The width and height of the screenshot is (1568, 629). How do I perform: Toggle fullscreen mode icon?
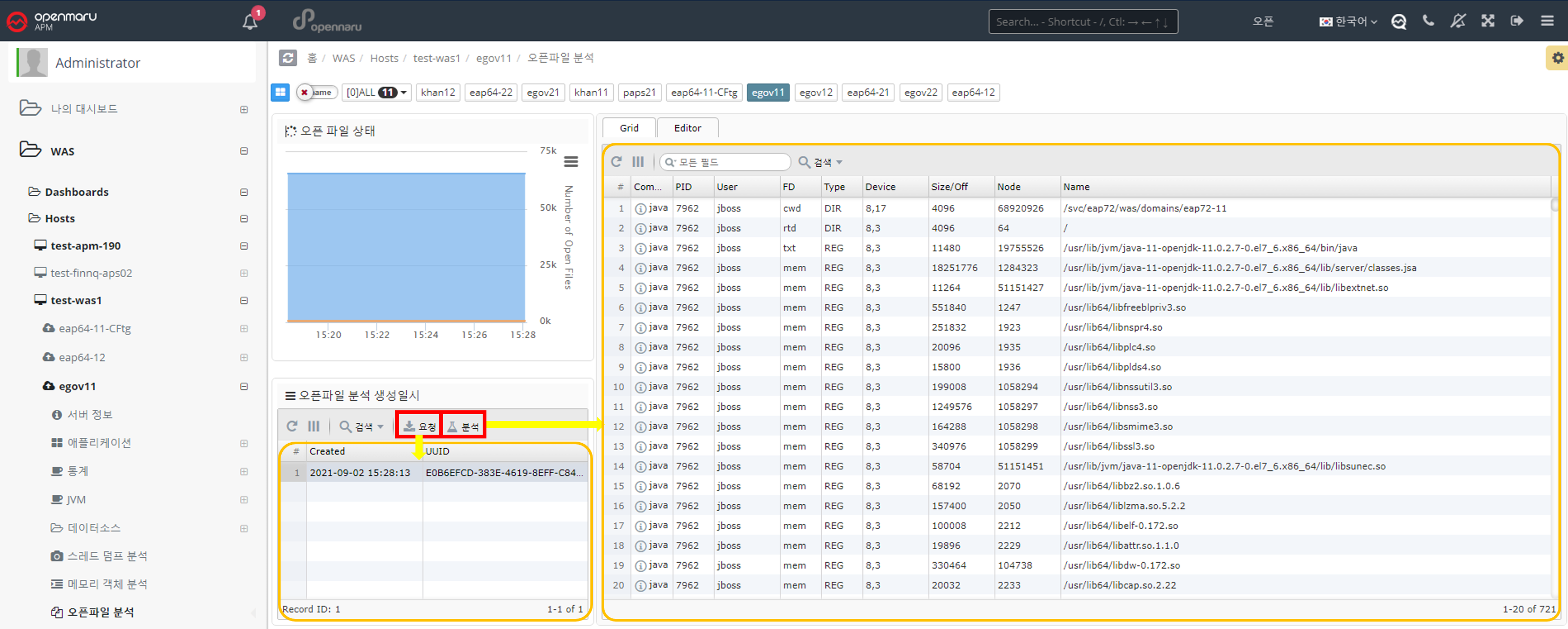coord(1488,21)
